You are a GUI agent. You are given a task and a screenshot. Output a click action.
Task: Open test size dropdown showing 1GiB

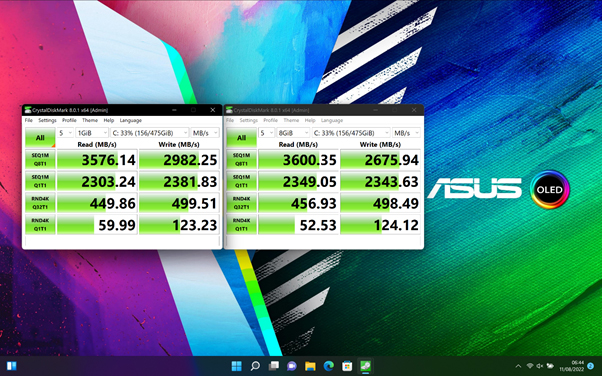click(92, 133)
